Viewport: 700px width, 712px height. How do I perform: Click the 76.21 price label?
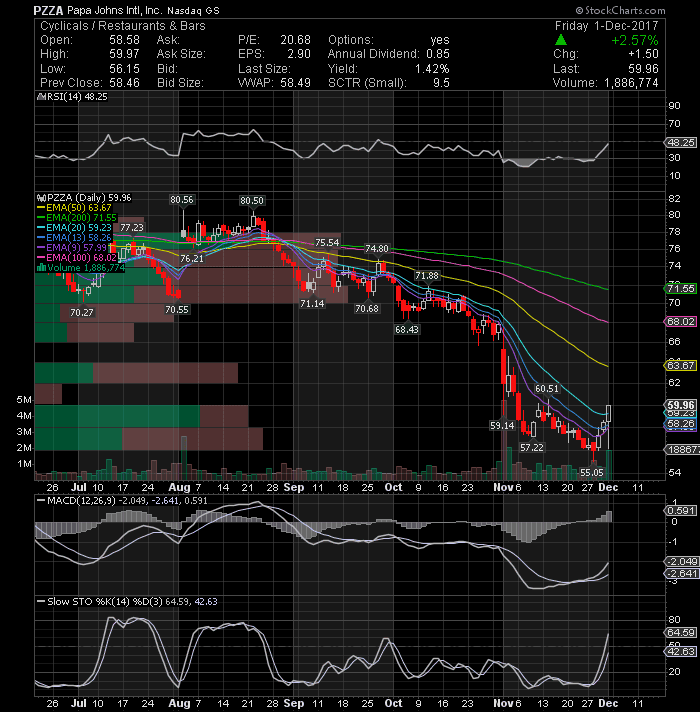192,258
